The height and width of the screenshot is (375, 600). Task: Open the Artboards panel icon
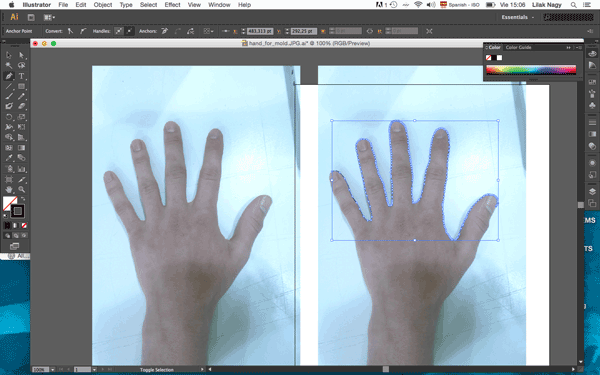[592, 203]
